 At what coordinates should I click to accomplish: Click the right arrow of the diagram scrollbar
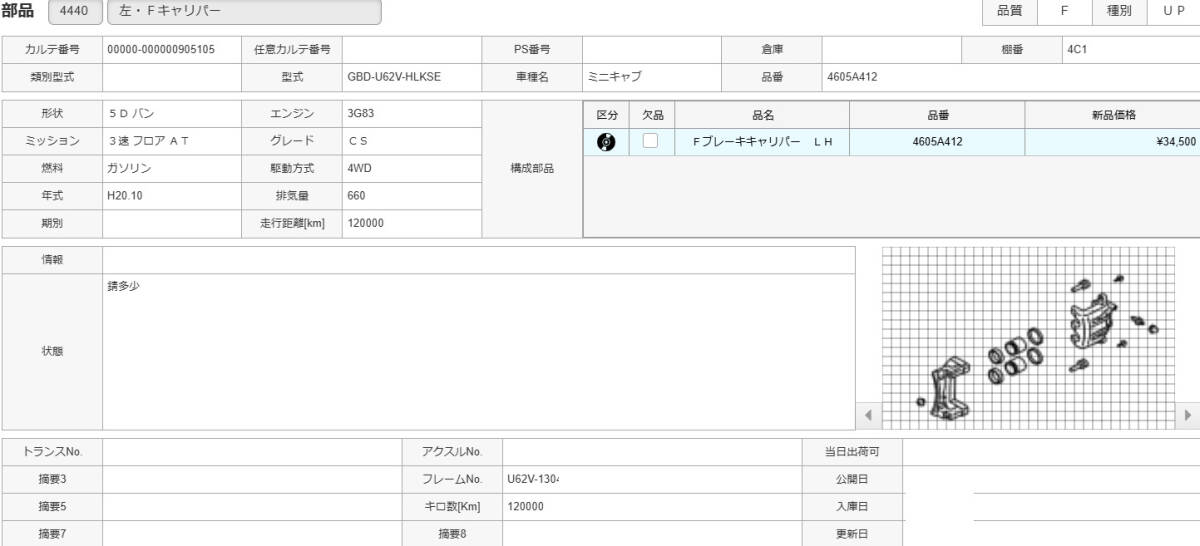pyautogui.click(x=1188, y=415)
